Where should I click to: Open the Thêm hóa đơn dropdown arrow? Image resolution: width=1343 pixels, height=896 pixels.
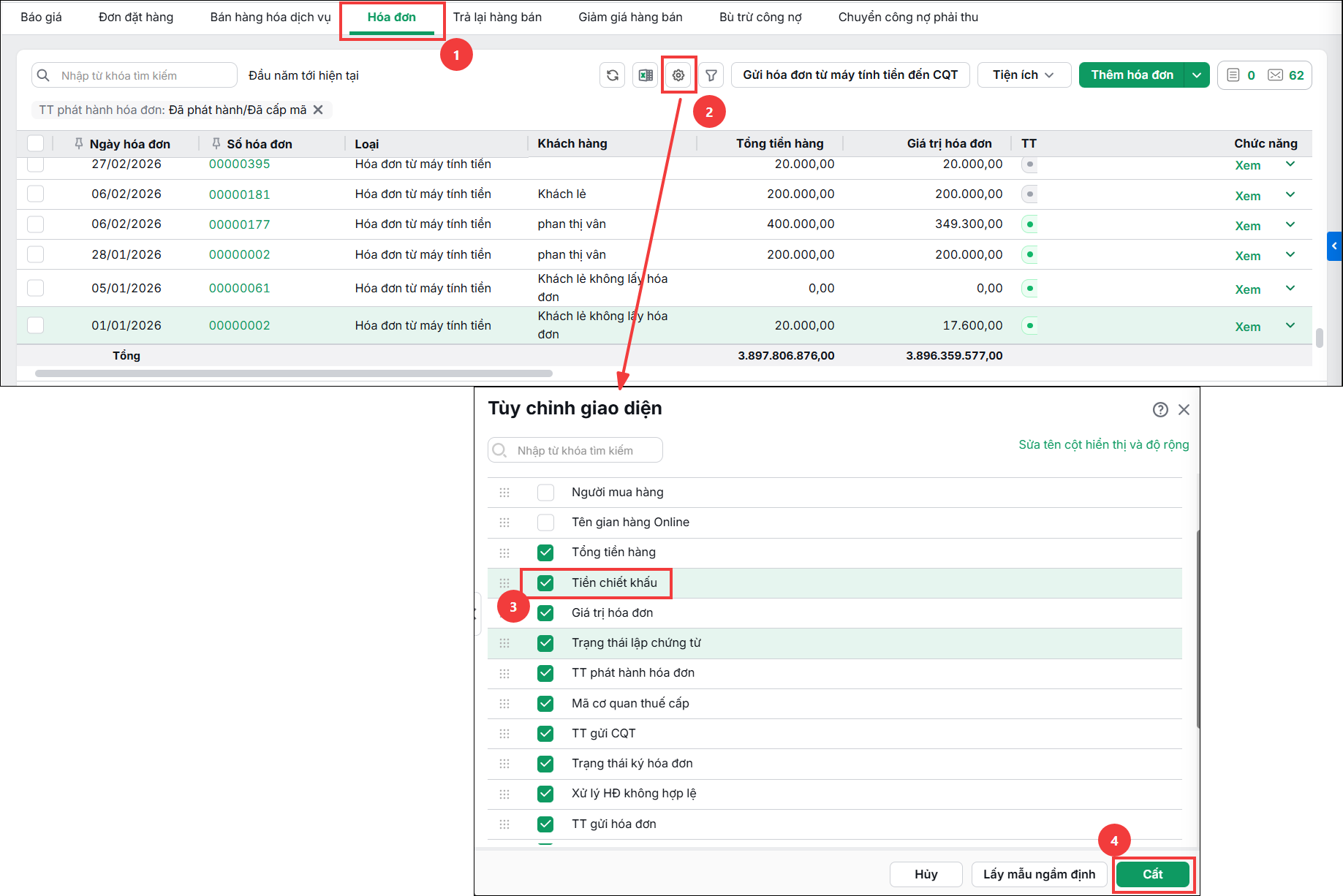point(1197,75)
